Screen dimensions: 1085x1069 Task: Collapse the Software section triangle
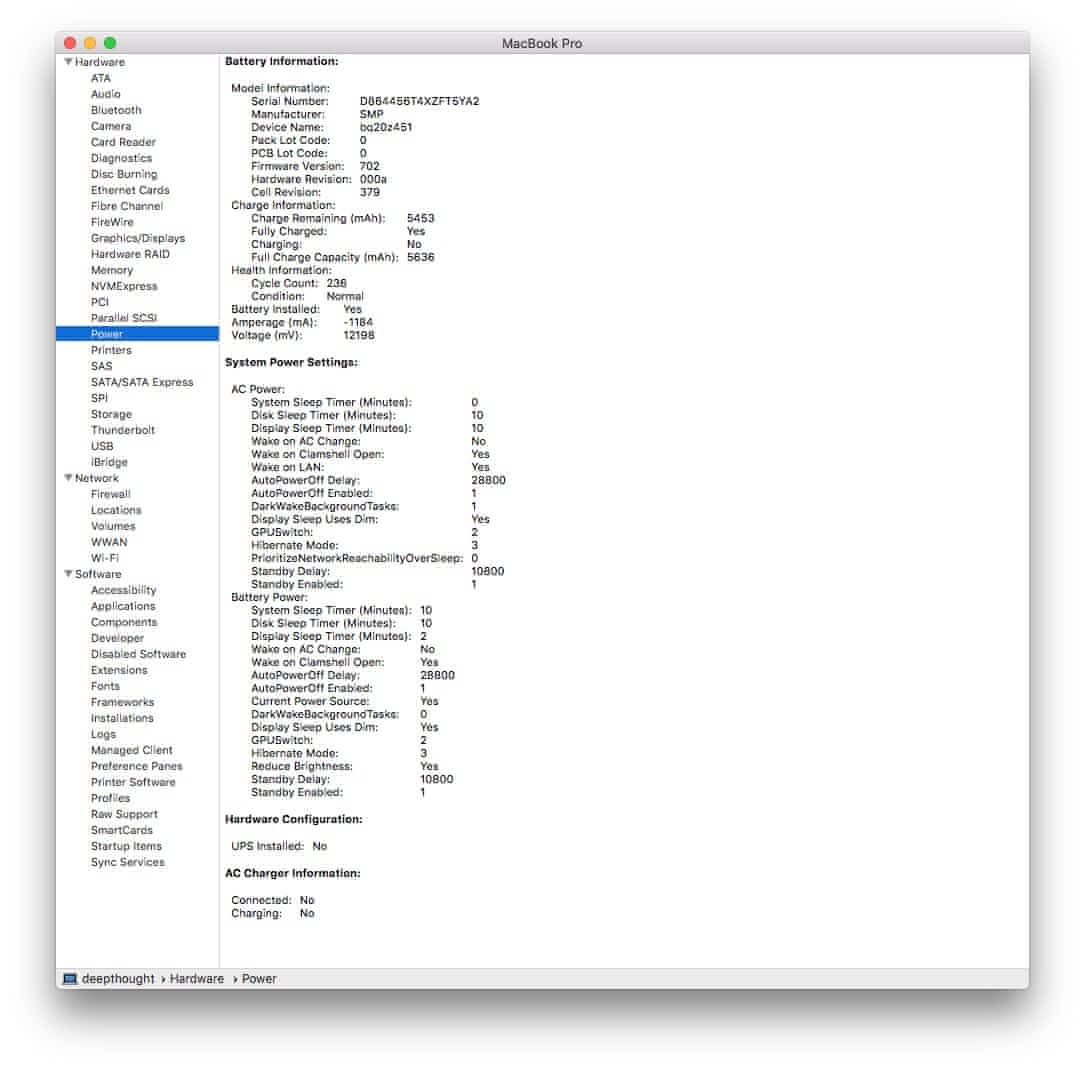(68, 574)
